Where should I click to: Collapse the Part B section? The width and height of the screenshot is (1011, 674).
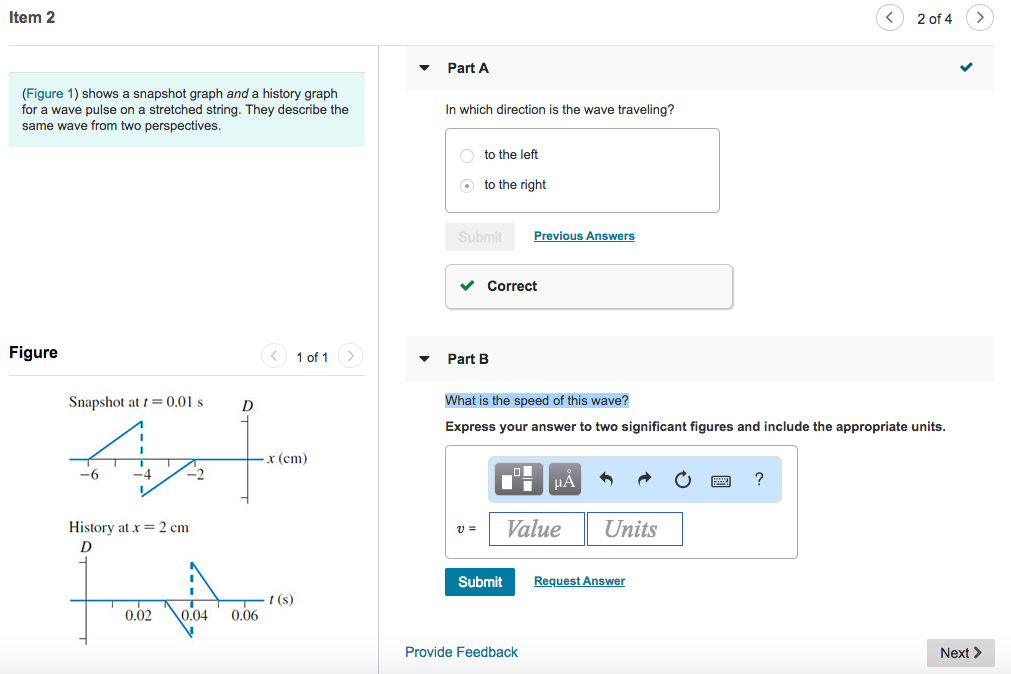coord(424,359)
